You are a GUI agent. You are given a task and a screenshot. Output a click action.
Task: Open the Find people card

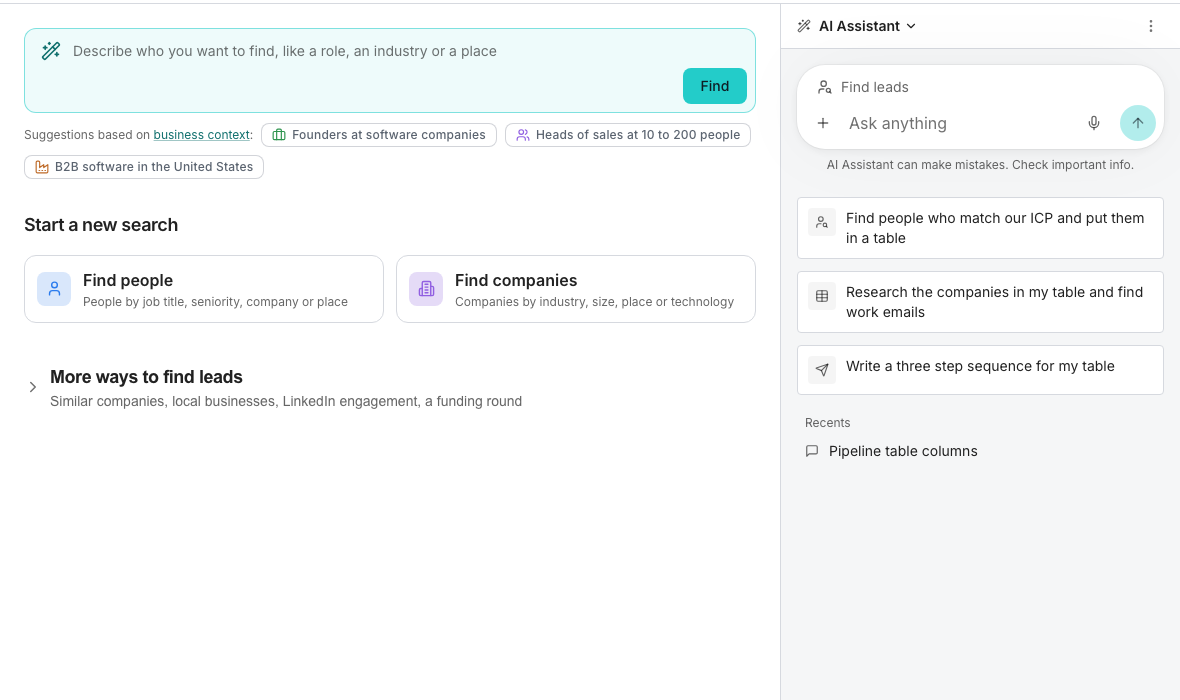204,289
